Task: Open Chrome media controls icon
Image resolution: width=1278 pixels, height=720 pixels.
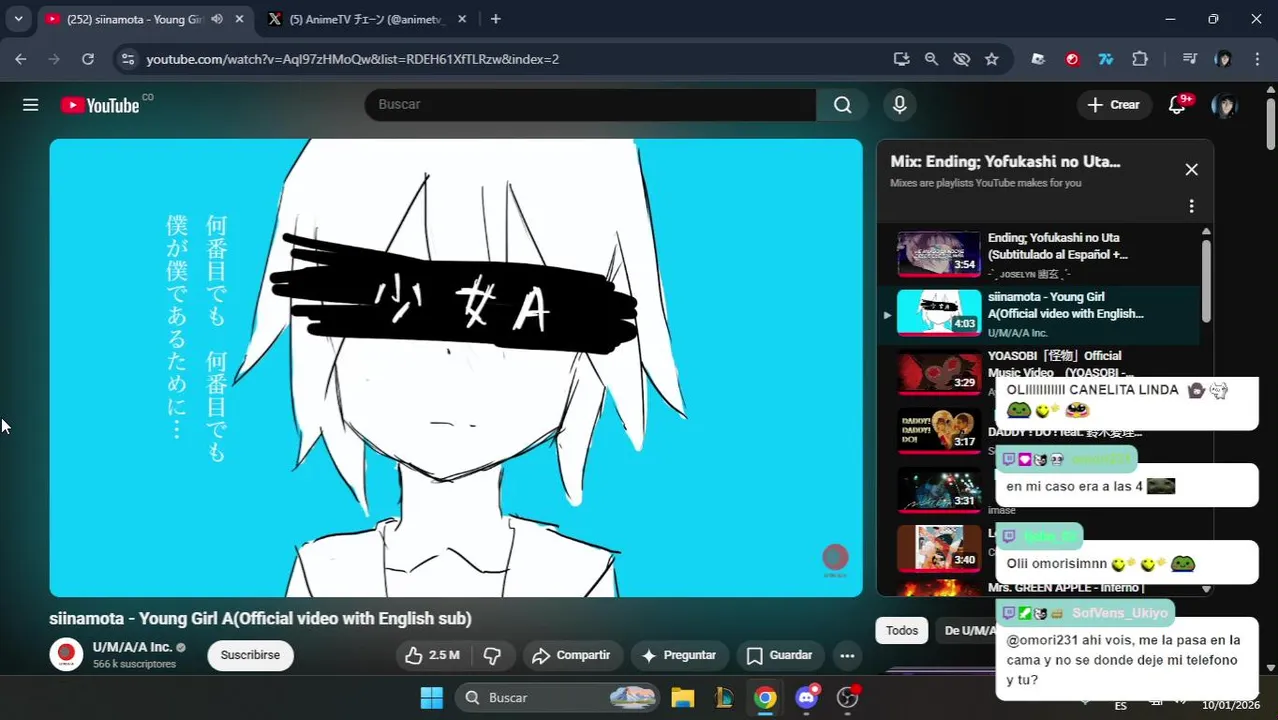Action: pyautogui.click(x=1189, y=59)
